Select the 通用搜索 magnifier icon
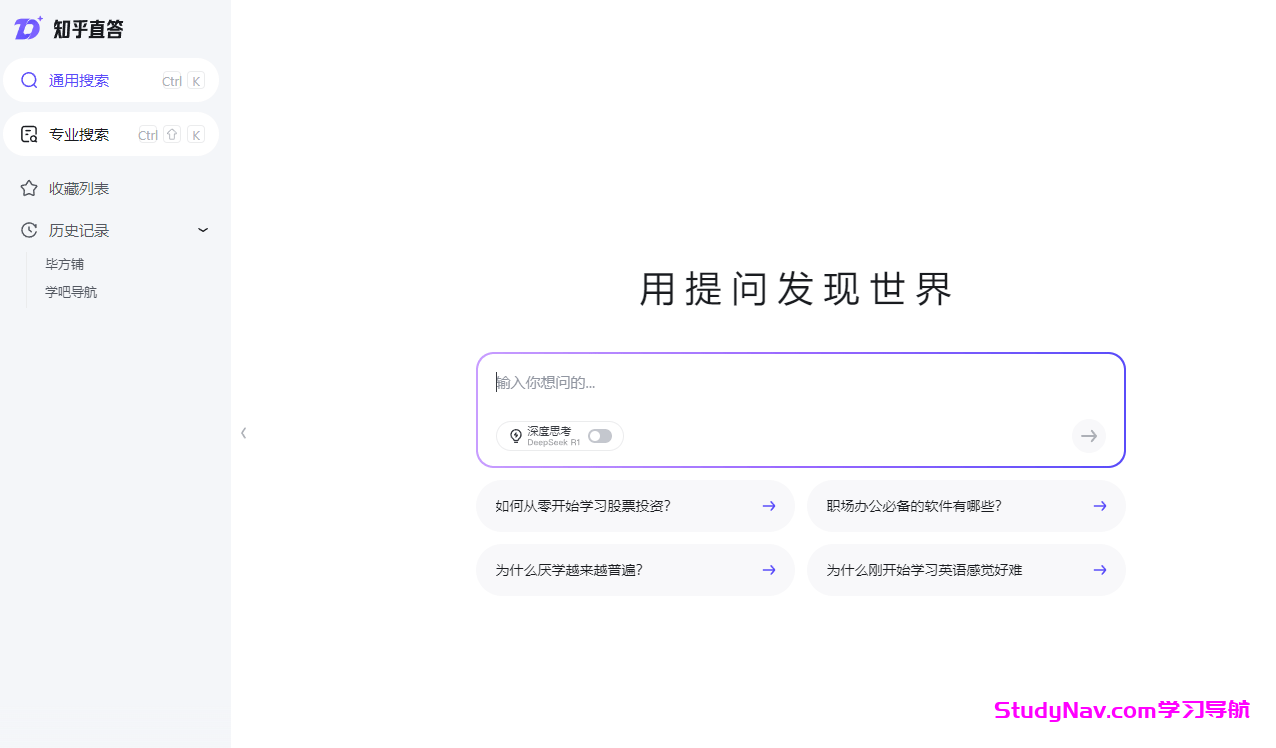This screenshot has height=748, width=1276. (x=29, y=80)
